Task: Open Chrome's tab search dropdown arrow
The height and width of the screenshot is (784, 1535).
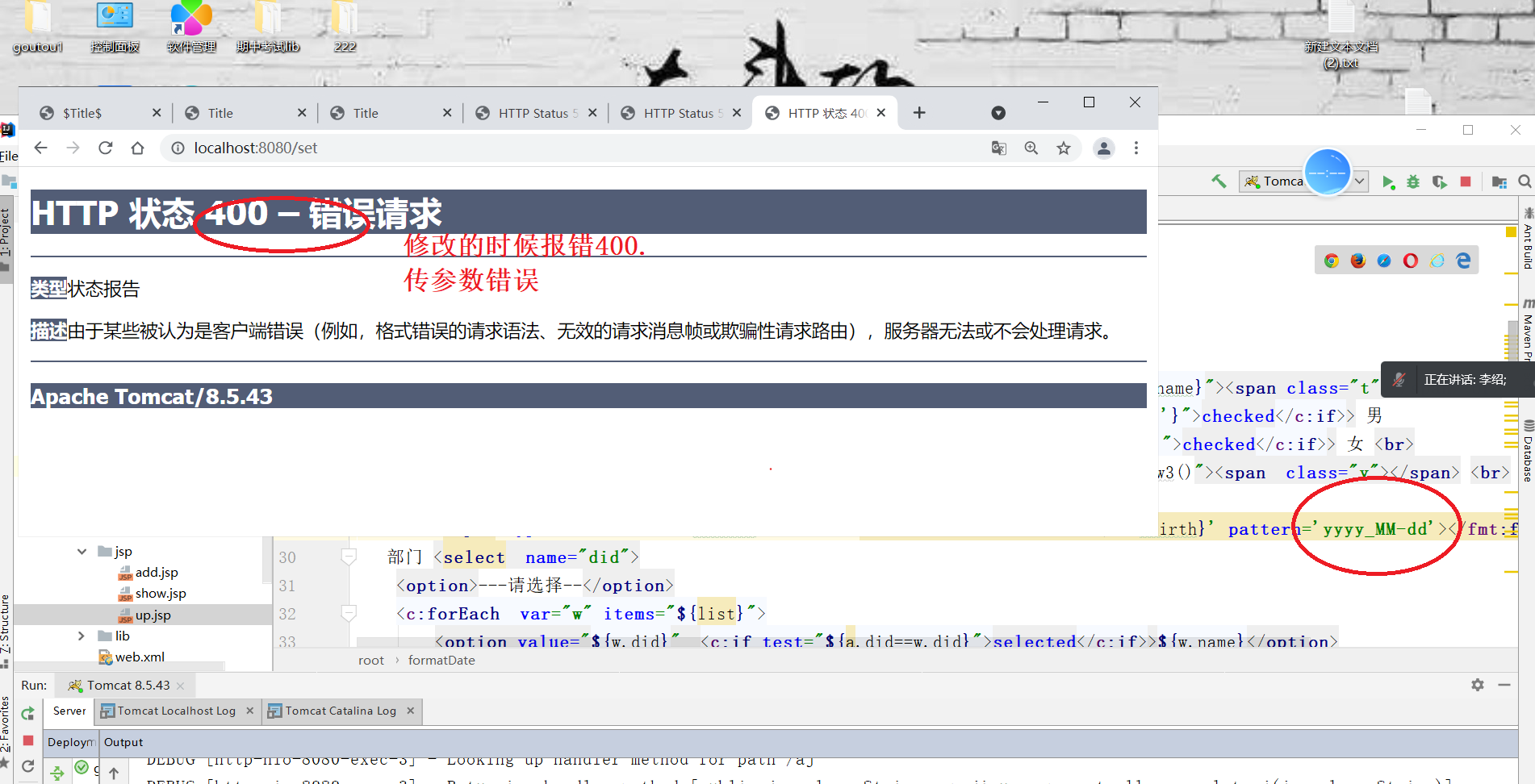Action: (x=998, y=113)
